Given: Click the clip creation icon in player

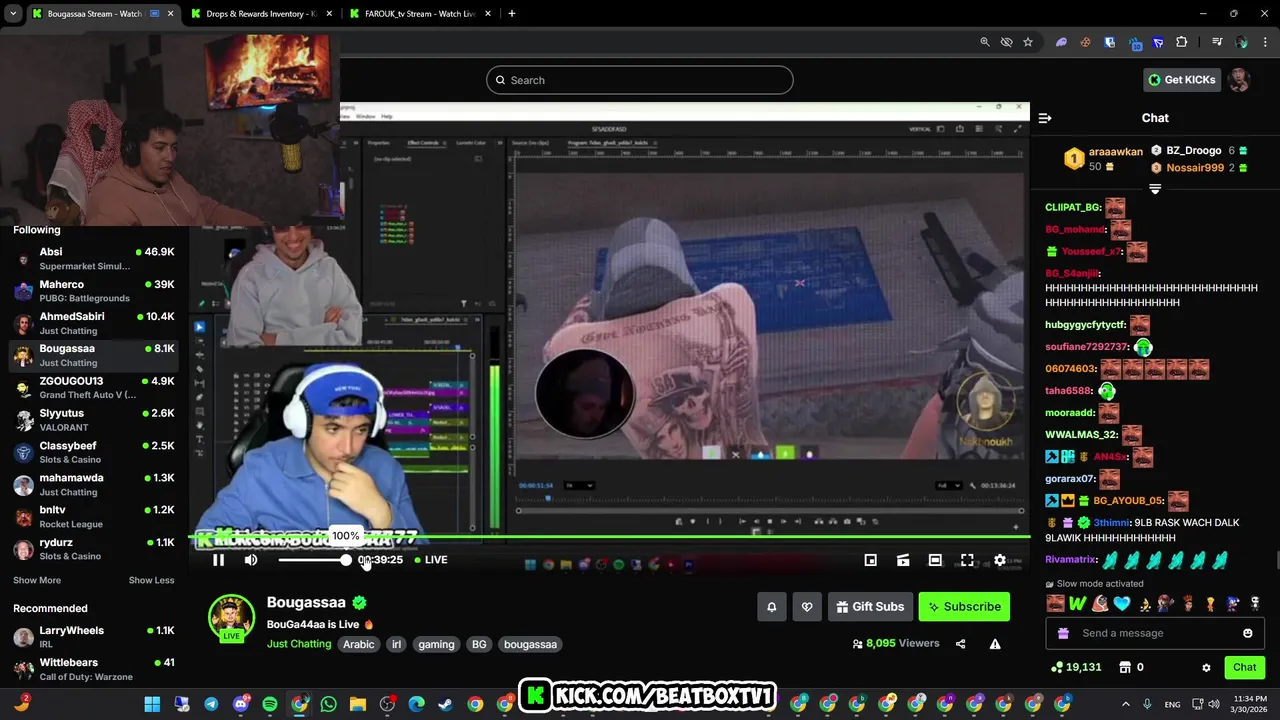Looking at the screenshot, I should [903, 560].
